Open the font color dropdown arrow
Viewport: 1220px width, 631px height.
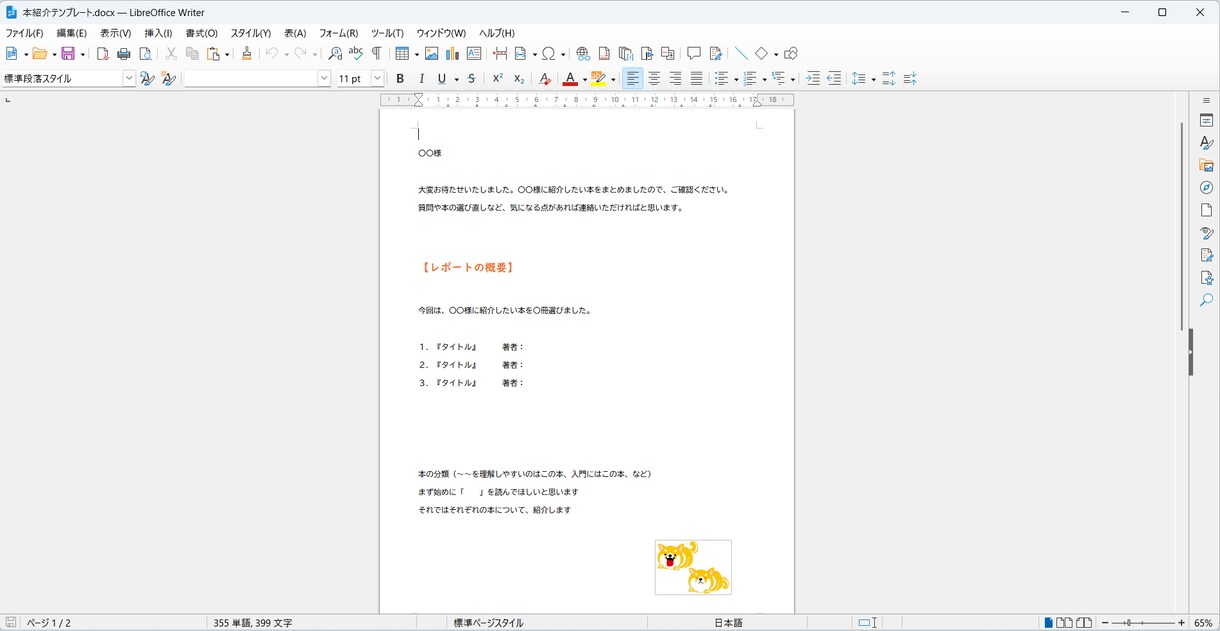(584, 79)
